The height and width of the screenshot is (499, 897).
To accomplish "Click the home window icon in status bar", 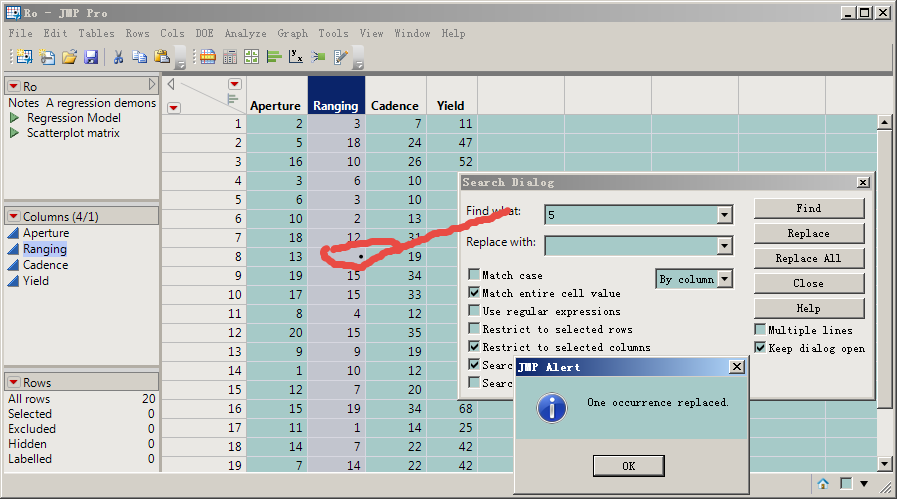I will point(822,484).
